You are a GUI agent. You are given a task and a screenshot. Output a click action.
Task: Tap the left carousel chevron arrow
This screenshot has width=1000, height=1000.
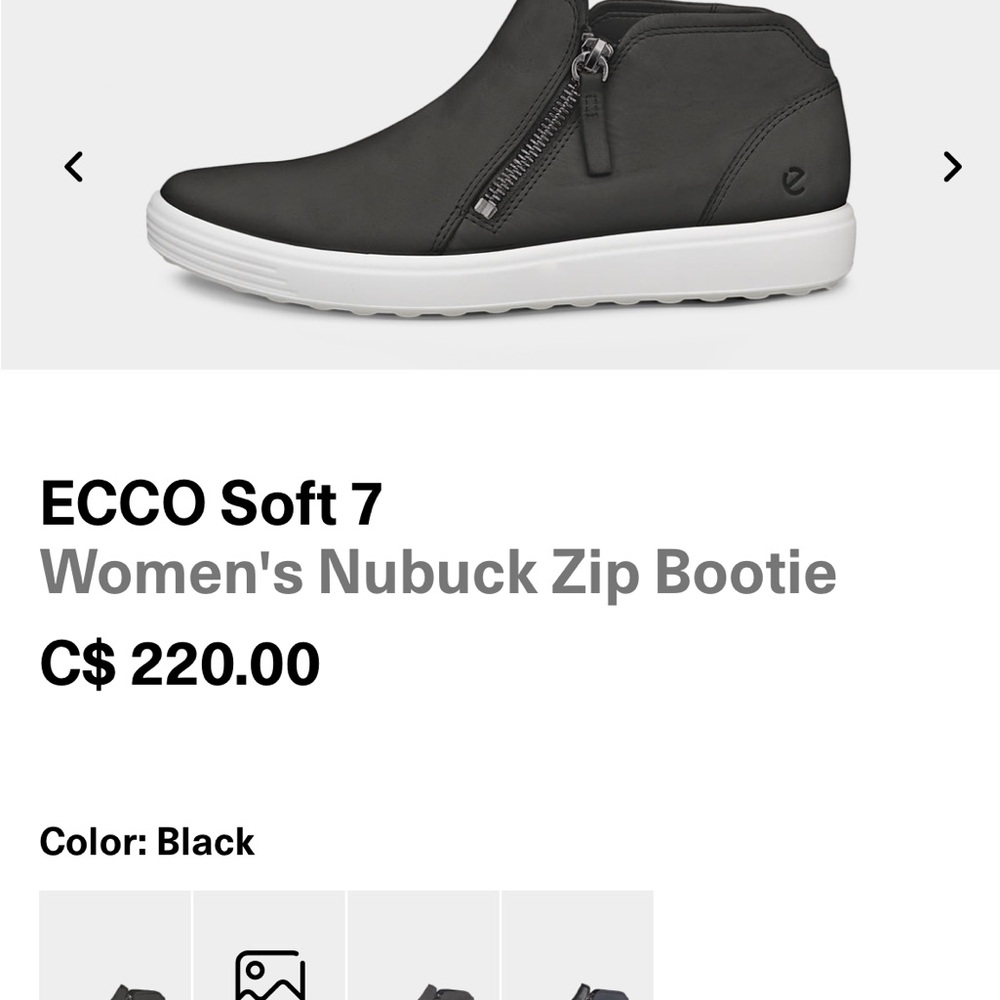(x=71, y=167)
